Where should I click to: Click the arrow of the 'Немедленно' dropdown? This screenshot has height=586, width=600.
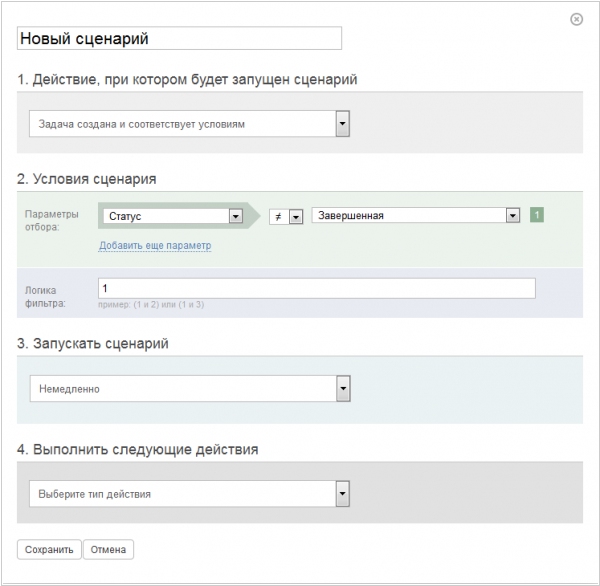[x=343, y=388]
